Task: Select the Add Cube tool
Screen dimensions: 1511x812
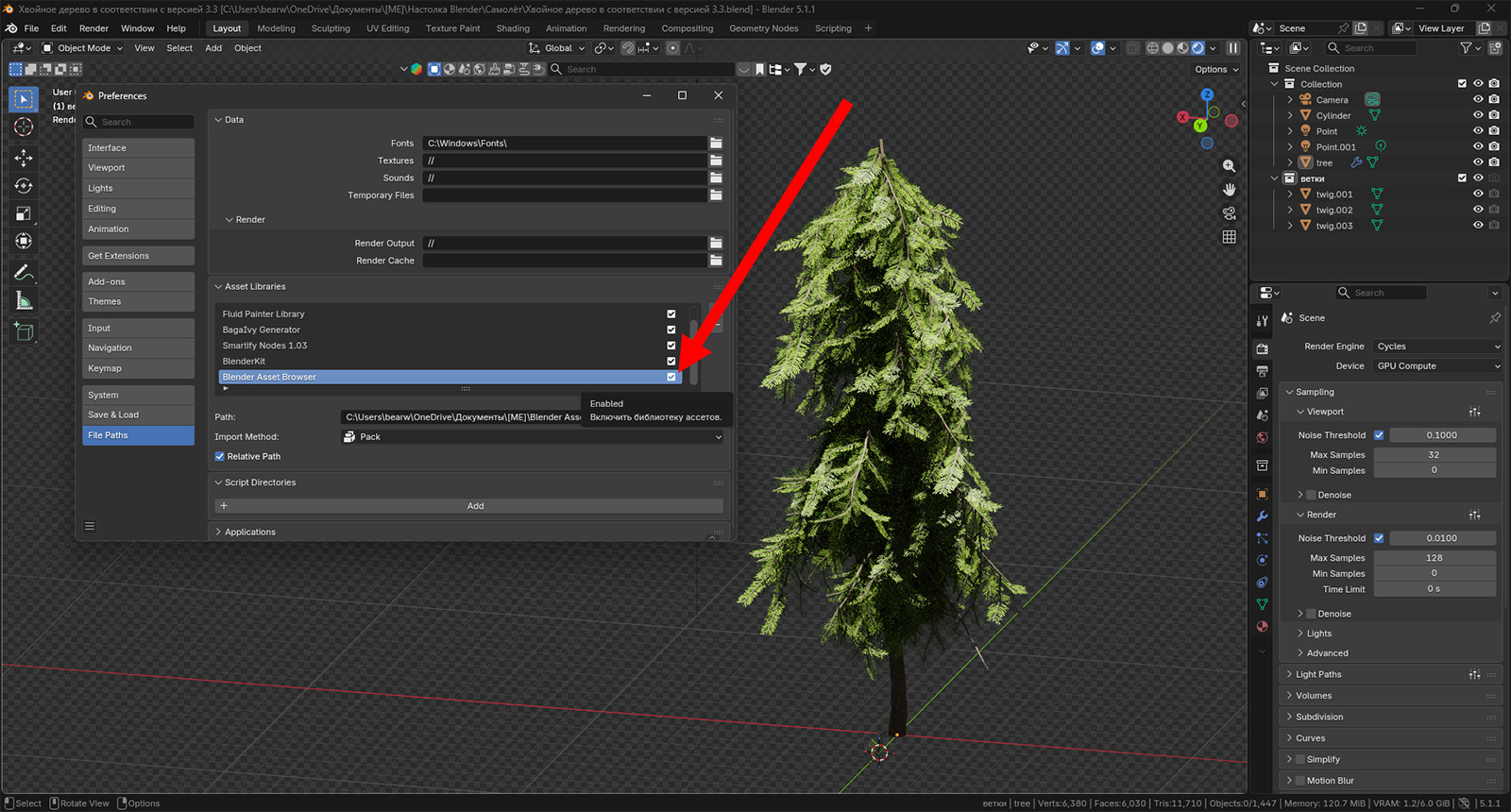Action: (24, 331)
